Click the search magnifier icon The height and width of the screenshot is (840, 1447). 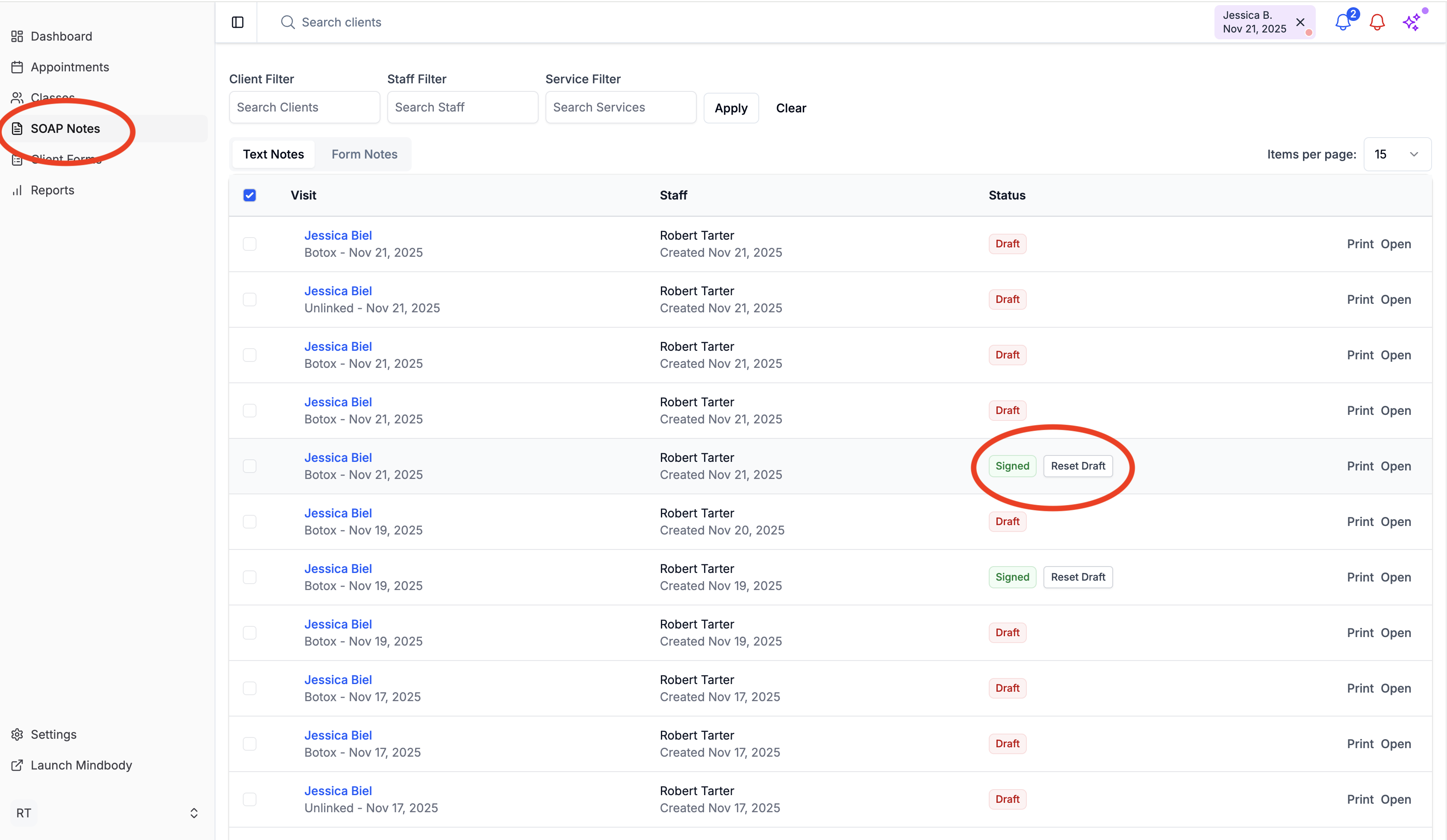pos(287,22)
